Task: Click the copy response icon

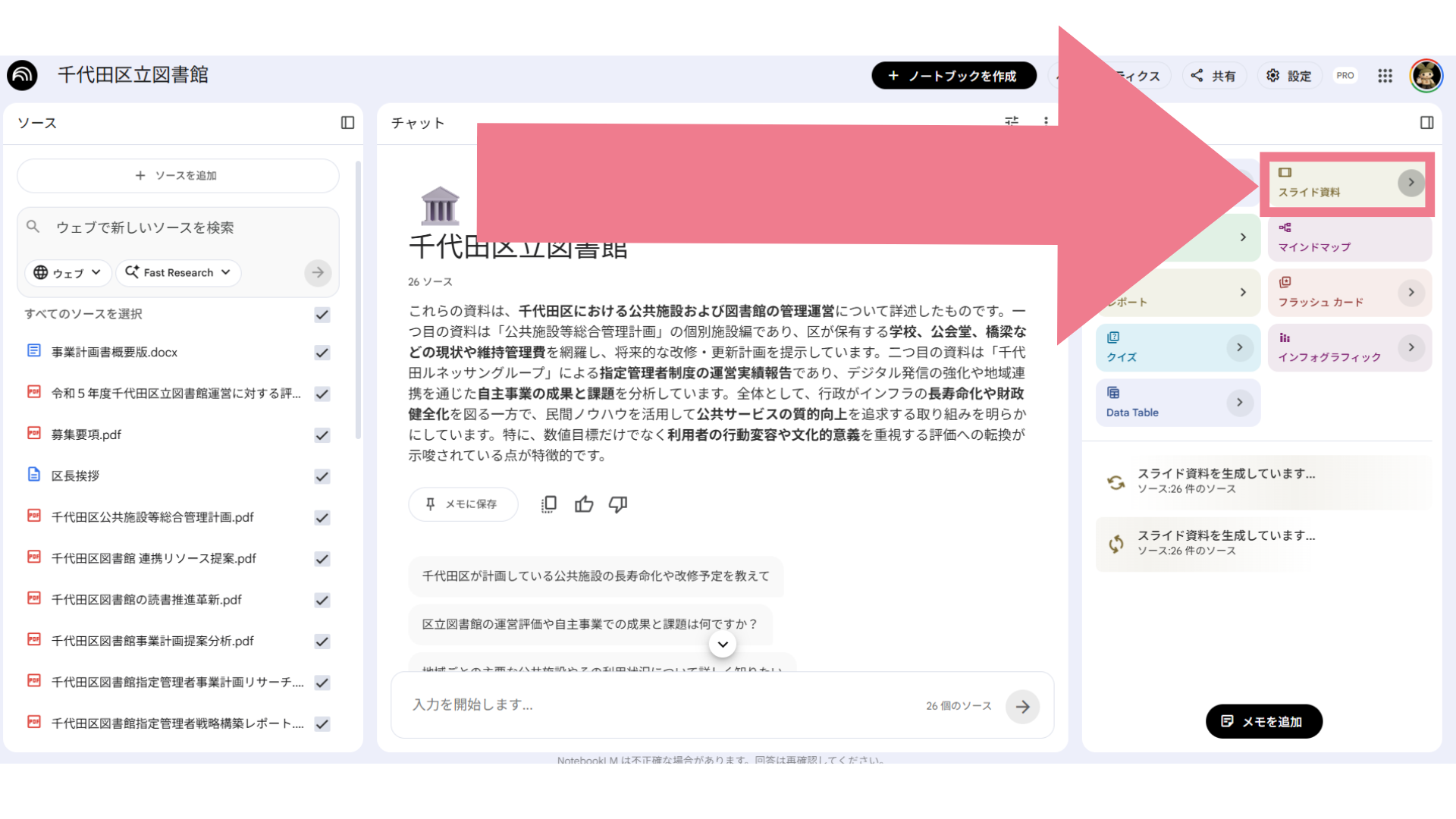Action: tap(549, 504)
